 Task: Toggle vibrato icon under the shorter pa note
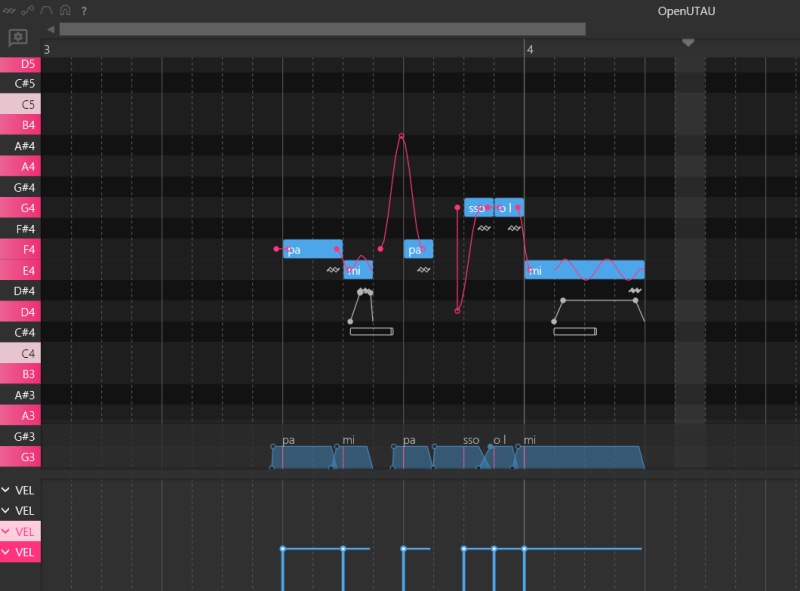pos(423,269)
